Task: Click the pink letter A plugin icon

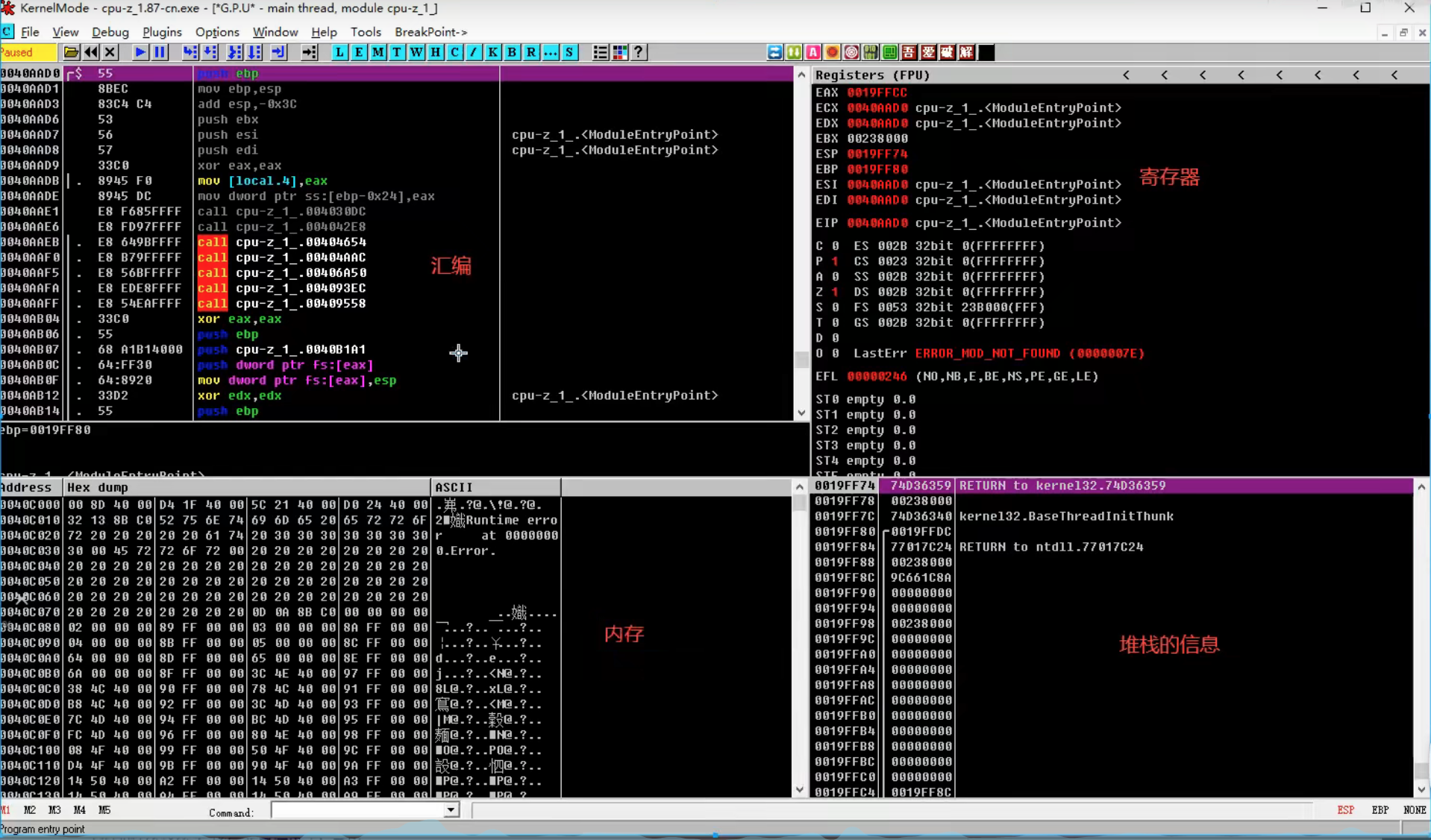Action: click(x=813, y=52)
